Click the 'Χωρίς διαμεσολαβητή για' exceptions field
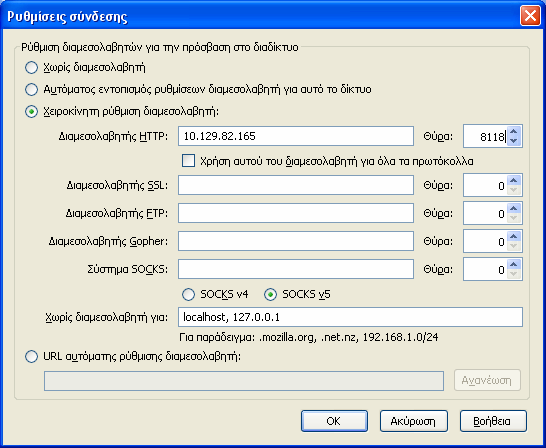The height and width of the screenshot is (448, 546). coord(350,317)
